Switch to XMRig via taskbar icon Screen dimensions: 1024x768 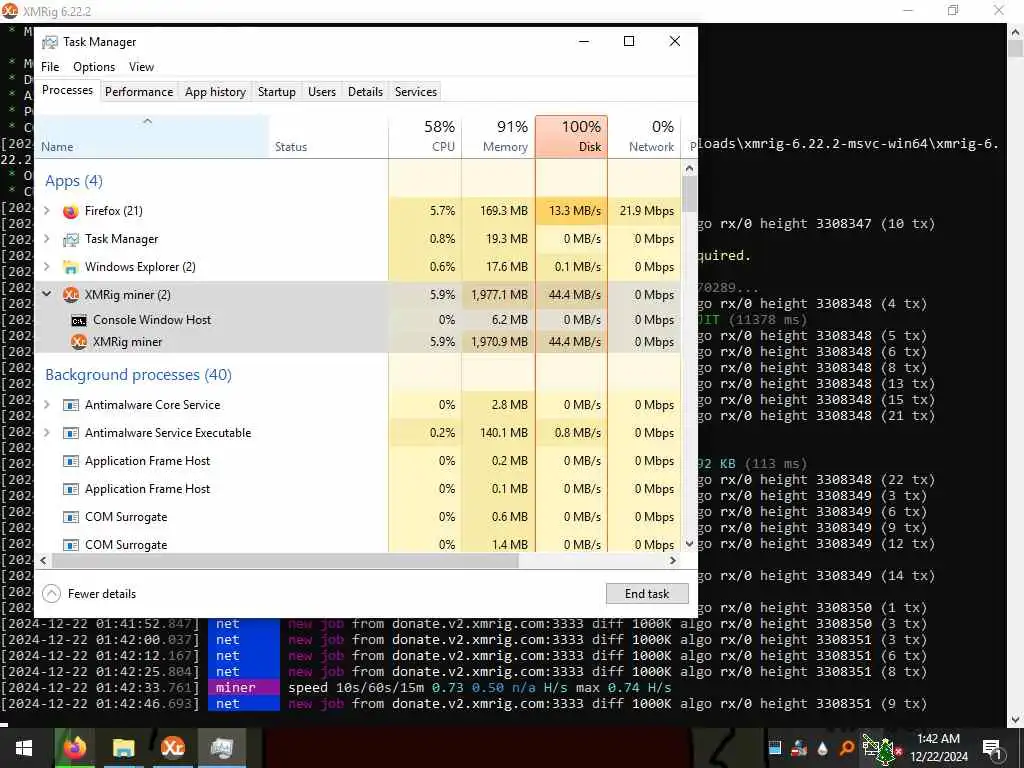(x=173, y=748)
